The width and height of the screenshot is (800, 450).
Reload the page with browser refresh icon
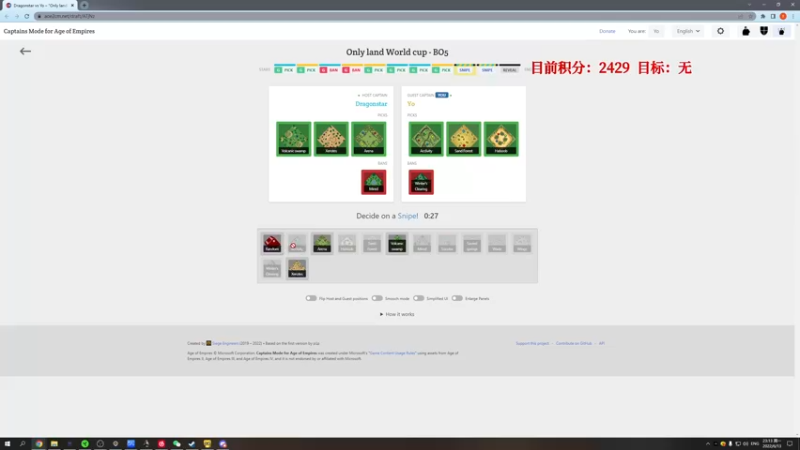pyautogui.click(x=27, y=16)
